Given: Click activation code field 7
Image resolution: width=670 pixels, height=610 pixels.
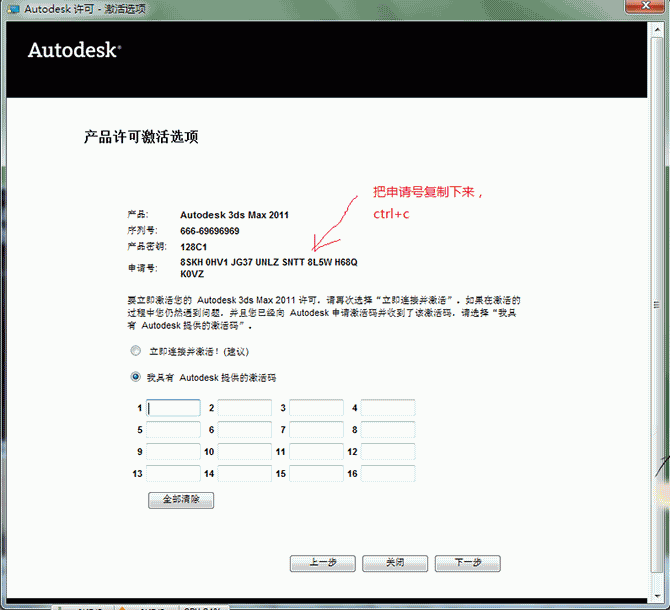Looking at the screenshot, I should (316, 430).
